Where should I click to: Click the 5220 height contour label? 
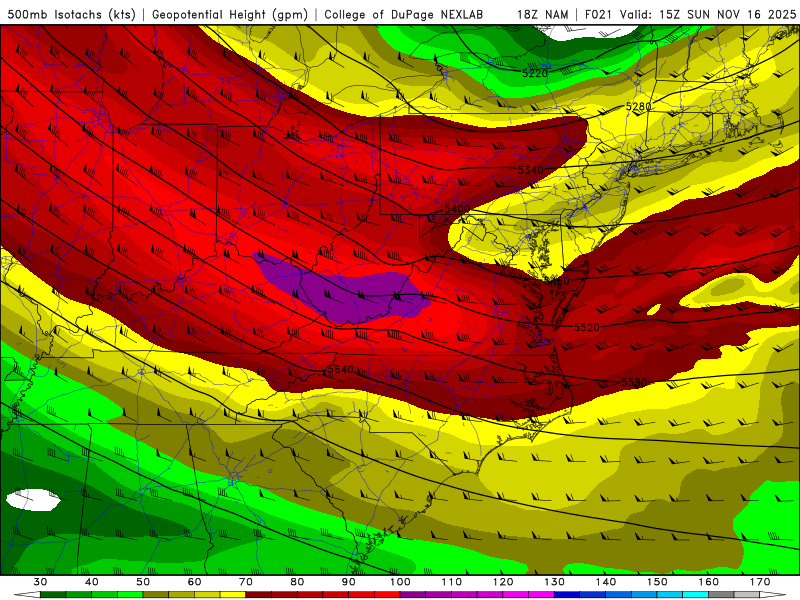534,73
